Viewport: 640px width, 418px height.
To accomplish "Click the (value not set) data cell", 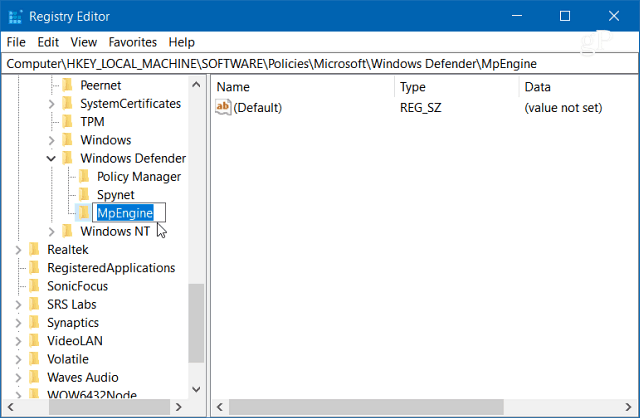I will pyautogui.click(x=563, y=107).
